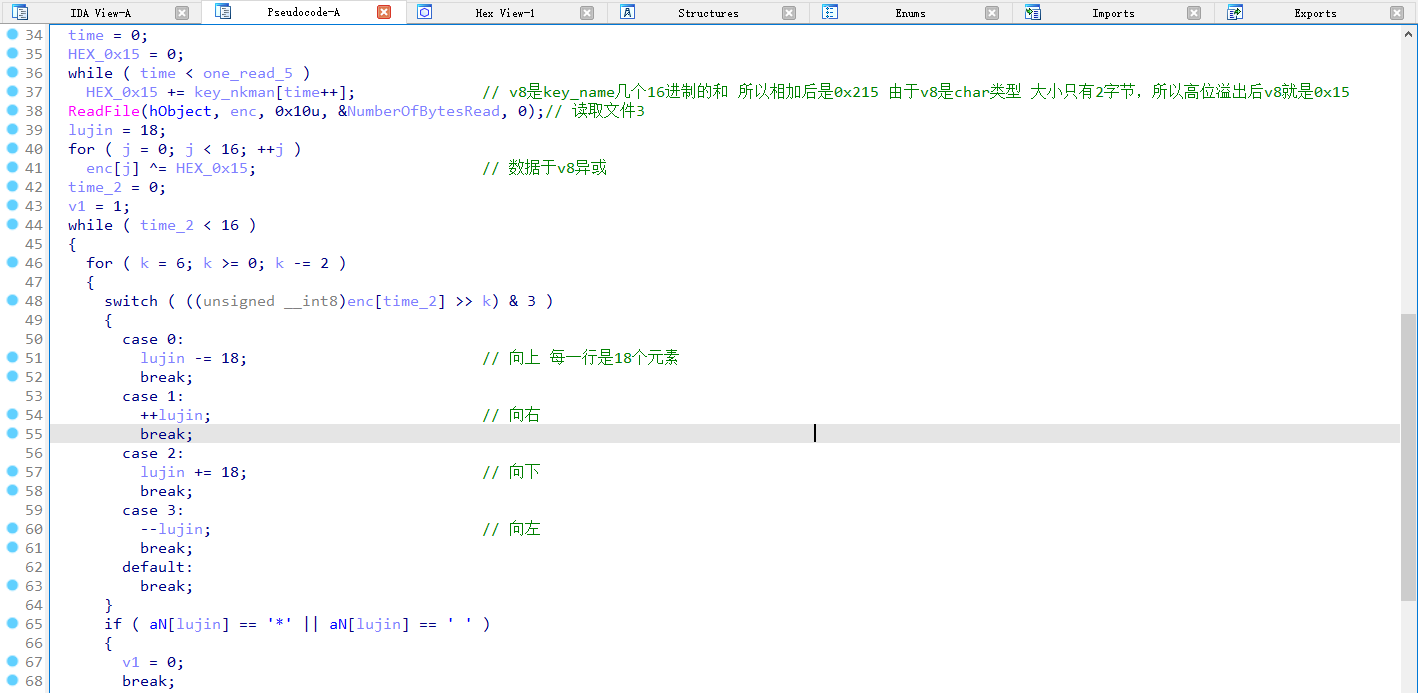Select the variable lujin on line 39

(90, 129)
